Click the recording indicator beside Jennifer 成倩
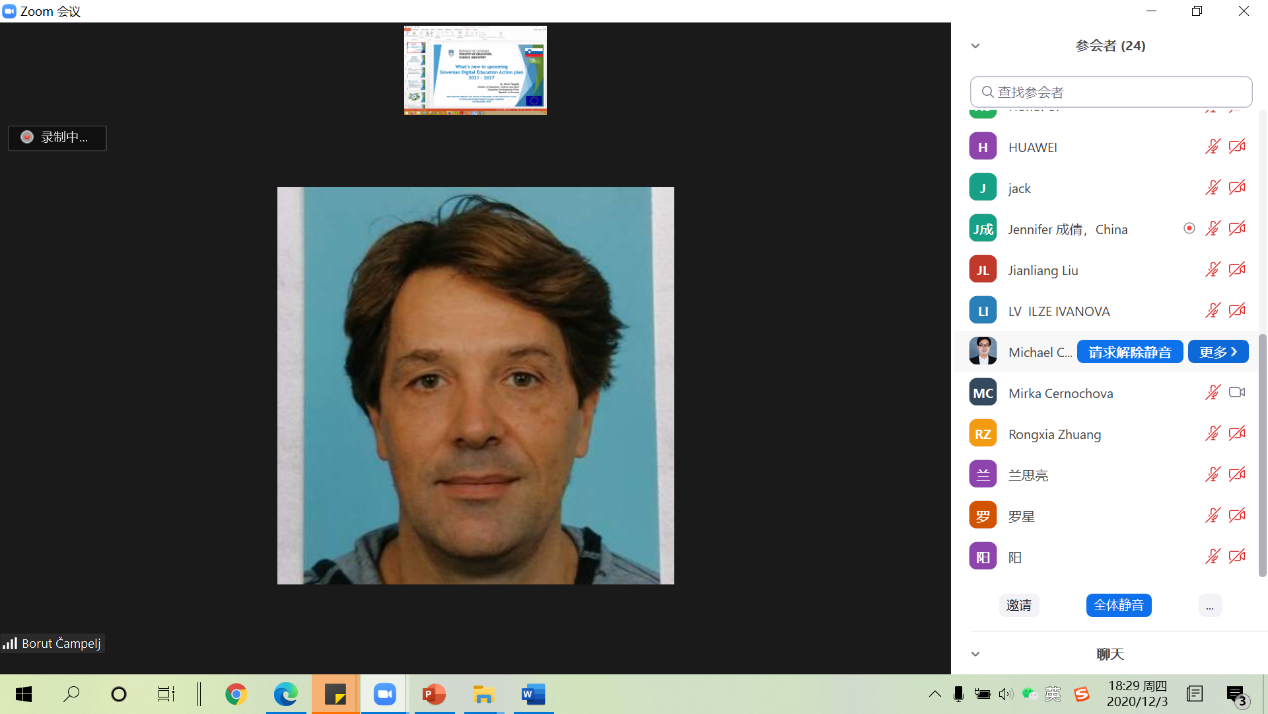The height and width of the screenshot is (714, 1268). click(1189, 229)
